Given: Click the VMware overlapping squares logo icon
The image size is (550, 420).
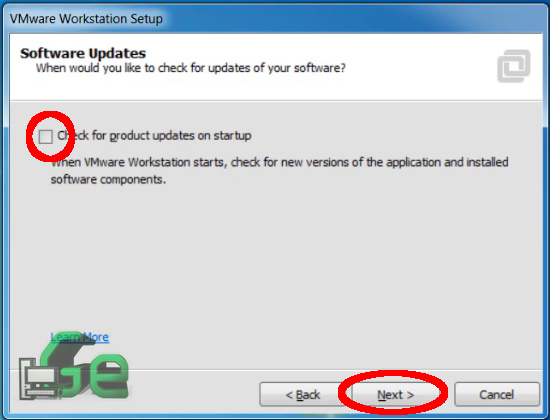Looking at the screenshot, I should [514, 66].
